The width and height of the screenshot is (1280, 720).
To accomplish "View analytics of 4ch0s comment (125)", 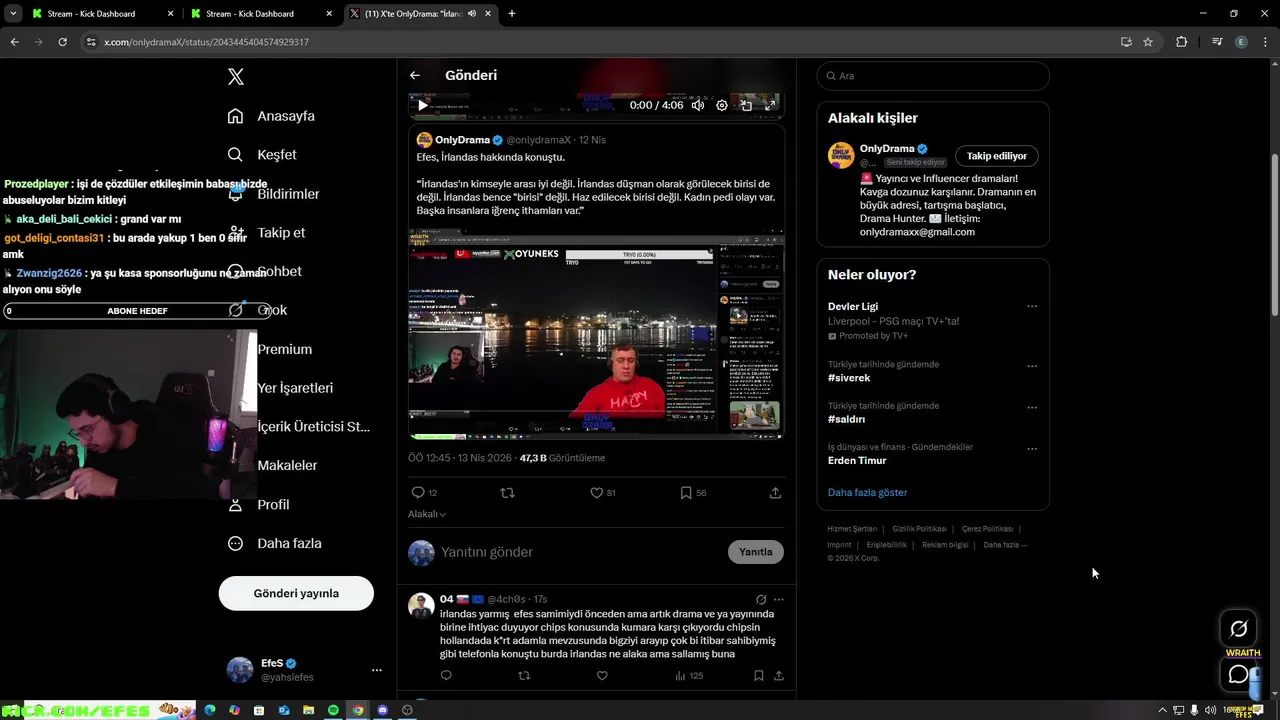I will click(x=689, y=676).
